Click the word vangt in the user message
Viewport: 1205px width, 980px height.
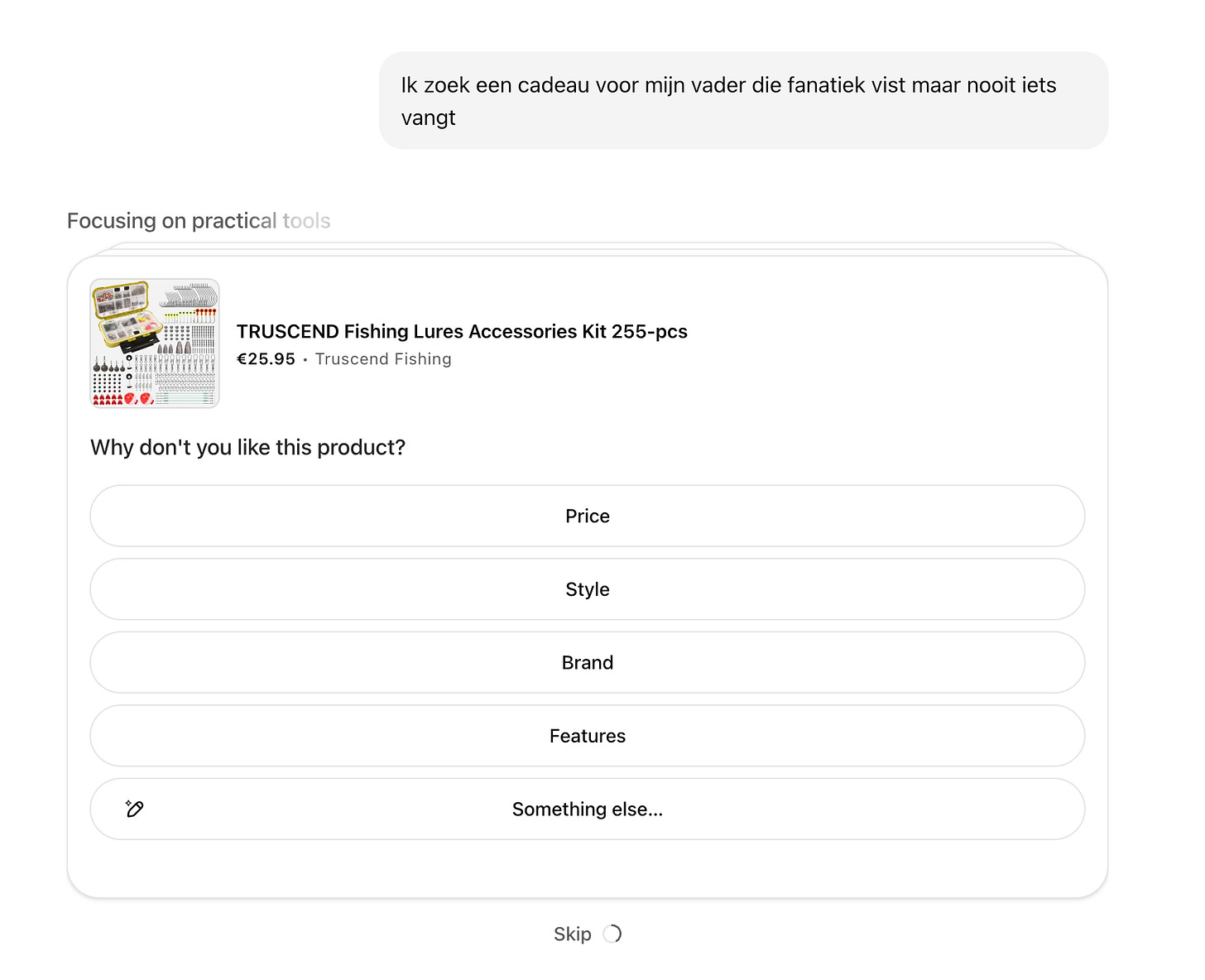(x=428, y=118)
